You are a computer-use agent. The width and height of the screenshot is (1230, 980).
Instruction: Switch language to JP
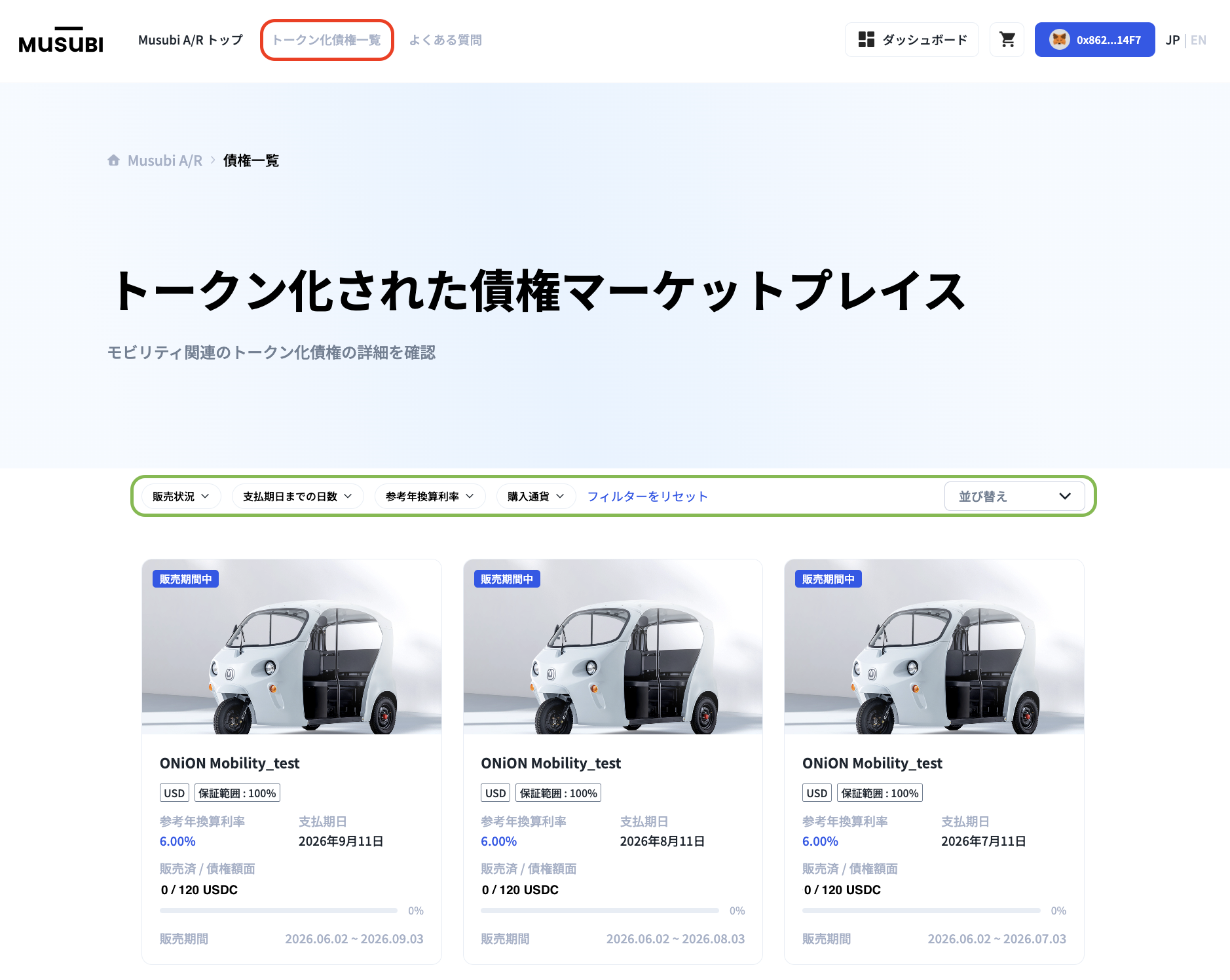(1172, 40)
